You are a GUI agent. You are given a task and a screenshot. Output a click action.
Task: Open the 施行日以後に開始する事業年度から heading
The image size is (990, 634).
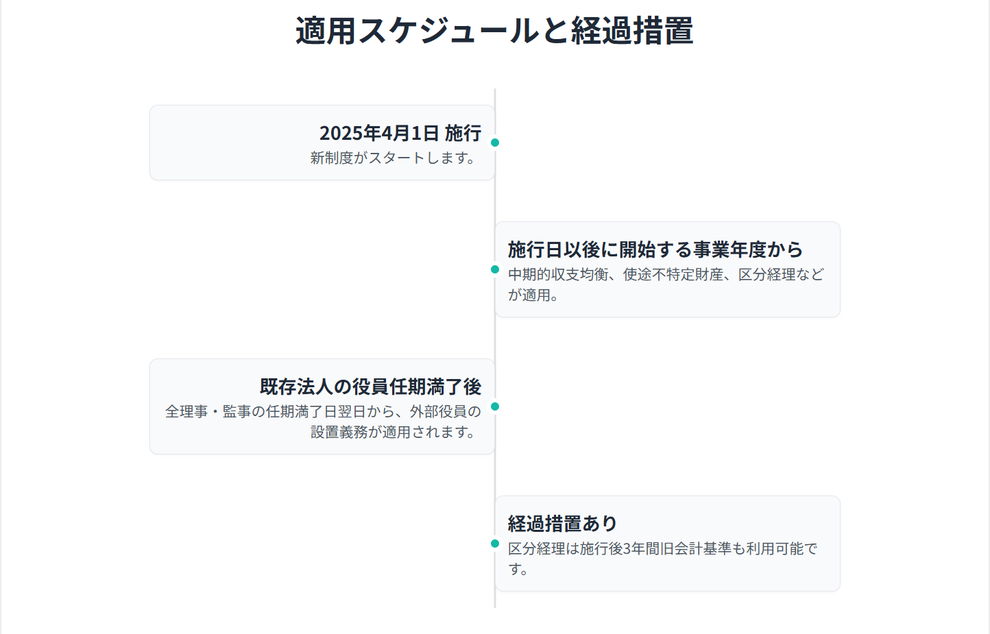click(655, 249)
